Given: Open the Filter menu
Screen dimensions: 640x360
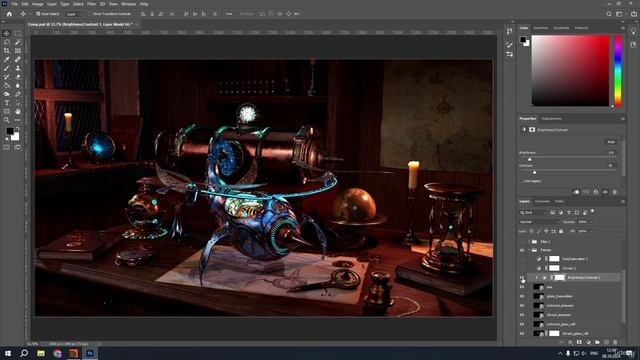Looking at the screenshot, I should point(91,4).
